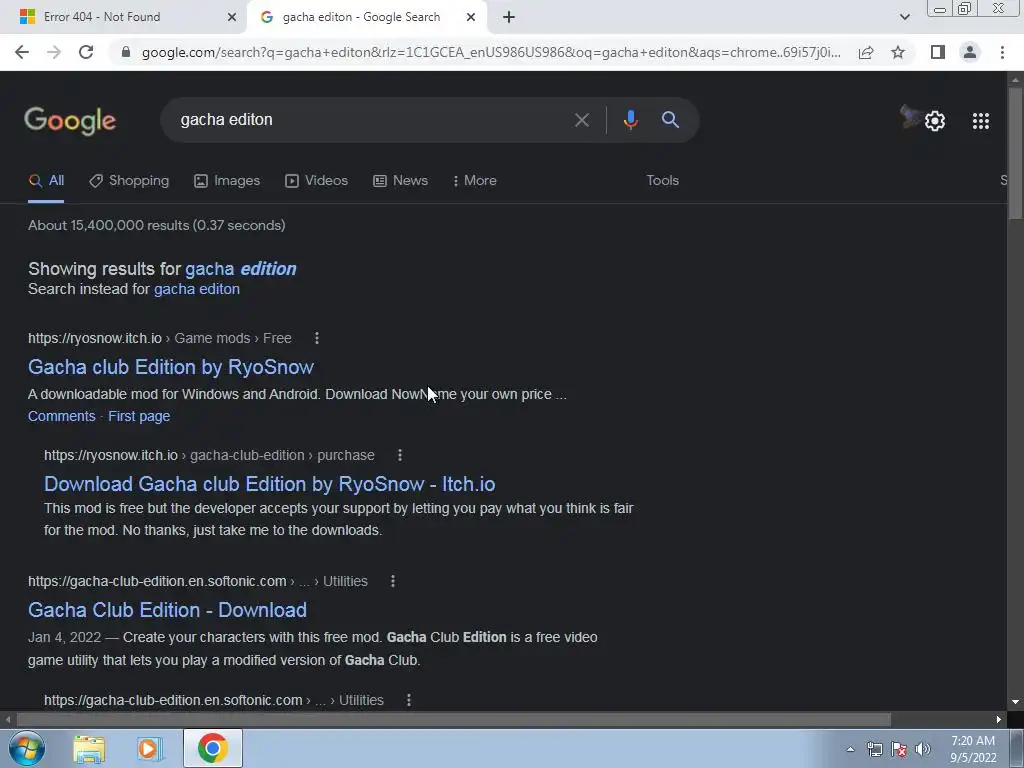Switch to Error 404 - Not Found tab
The width and height of the screenshot is (1024, 768).
coord(121,17)
